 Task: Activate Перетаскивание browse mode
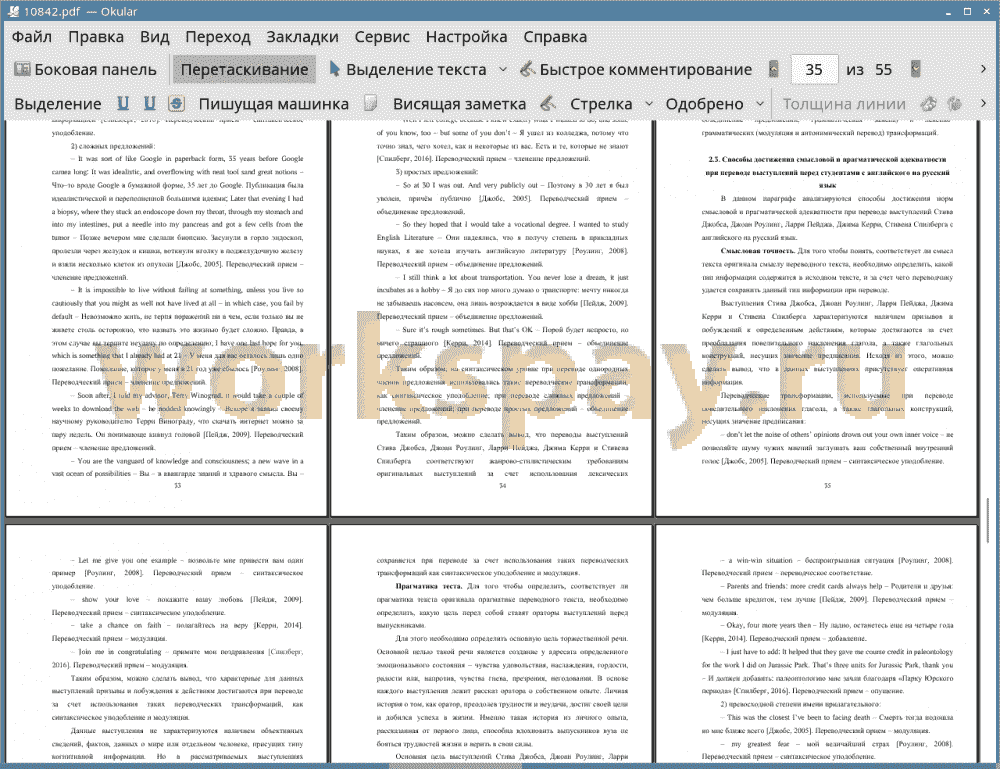[x=244, y=70]
